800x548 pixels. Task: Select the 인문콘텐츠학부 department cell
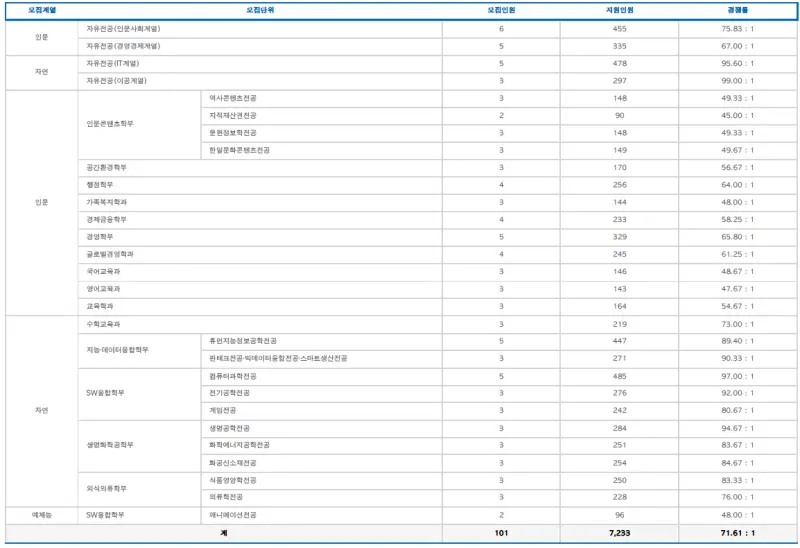pos(140,124)
